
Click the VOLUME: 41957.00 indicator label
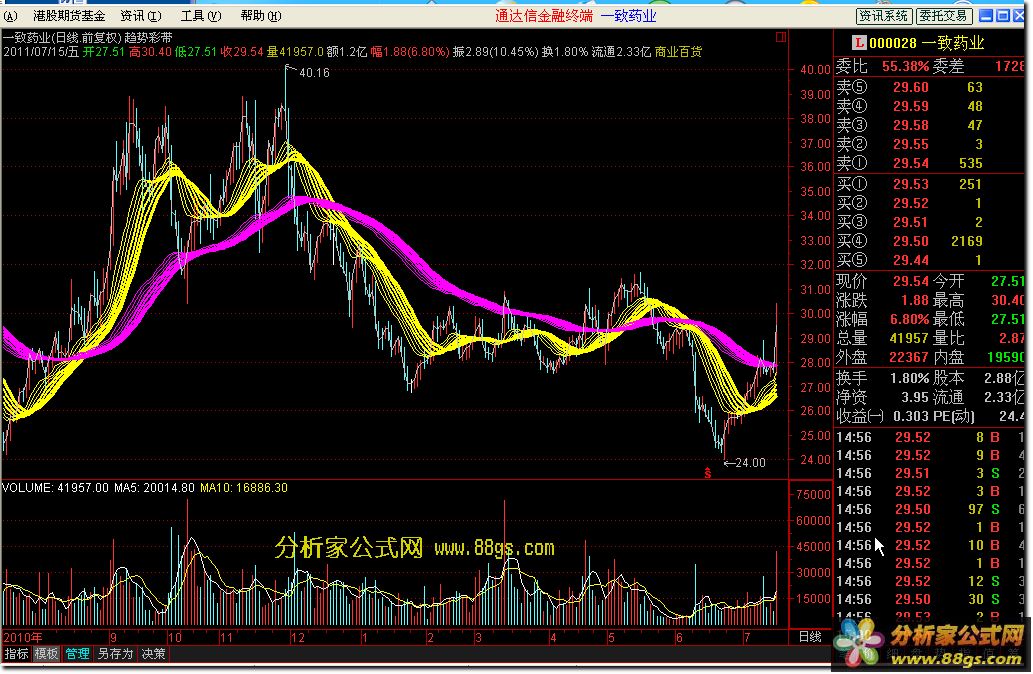point(55,488)
